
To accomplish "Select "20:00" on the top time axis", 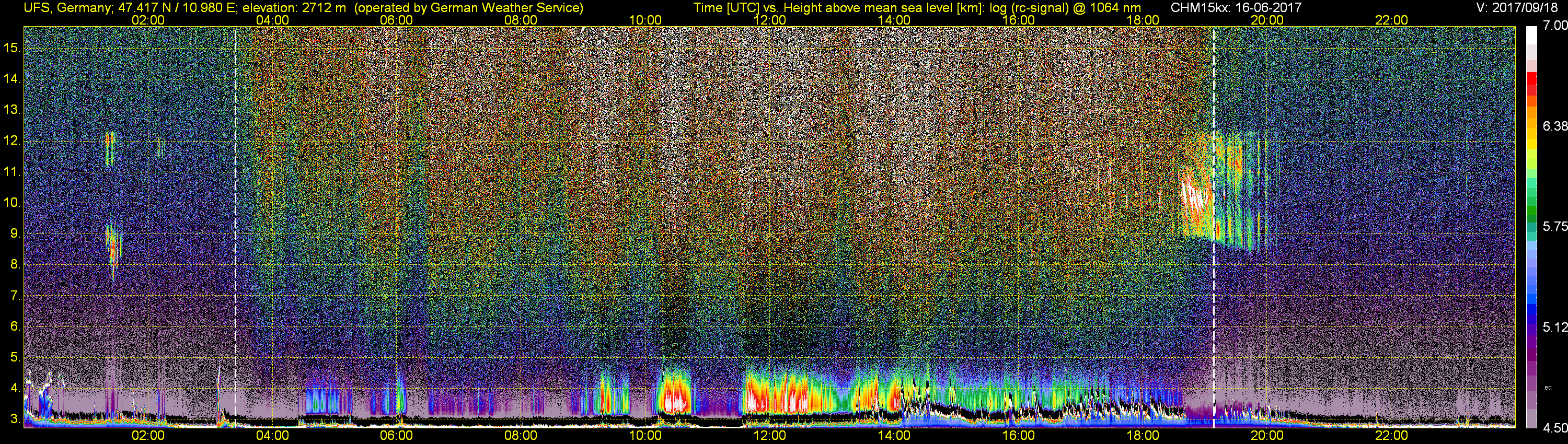I will [1267, 20].
